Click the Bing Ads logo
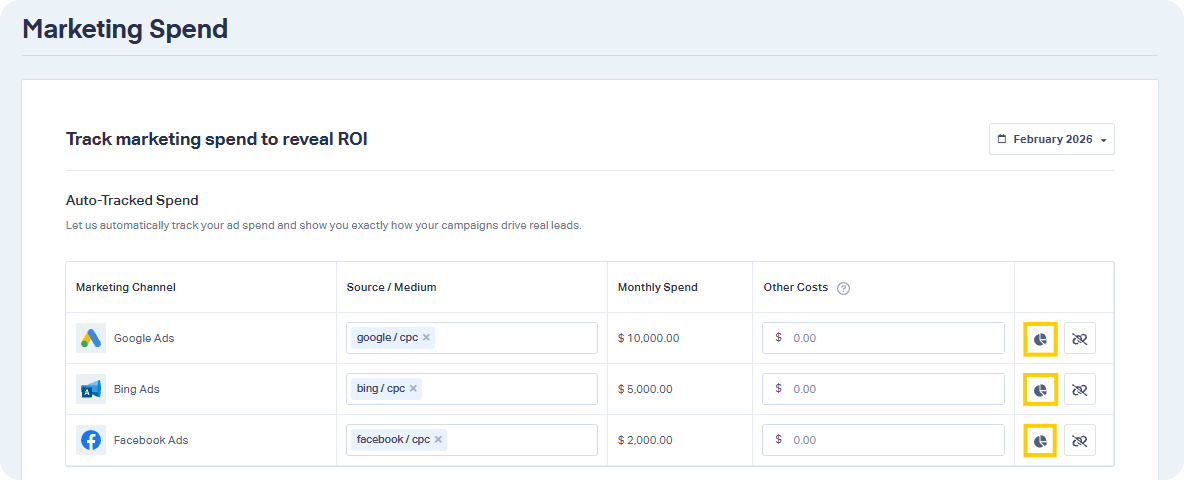This screenshot has width=1184, height=480. 91,389
